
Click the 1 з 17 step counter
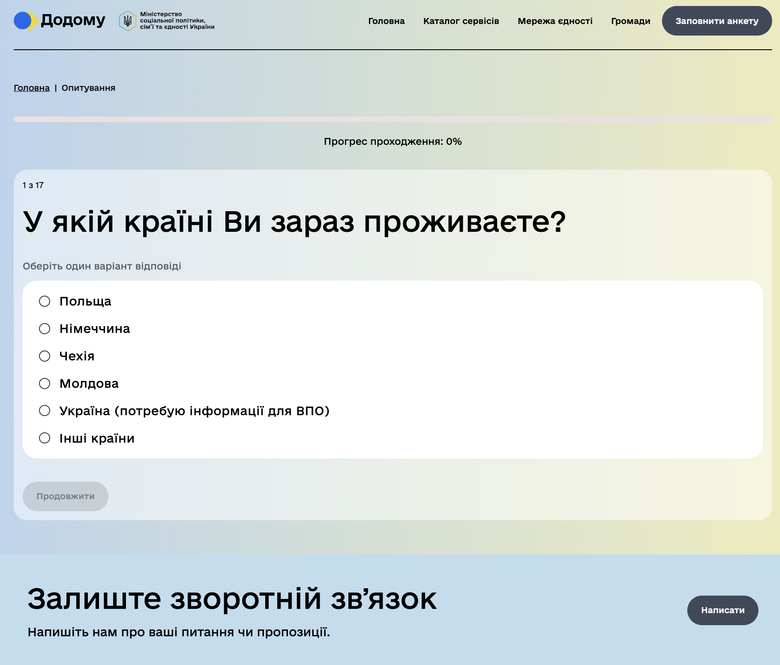(x=33, y=185)
